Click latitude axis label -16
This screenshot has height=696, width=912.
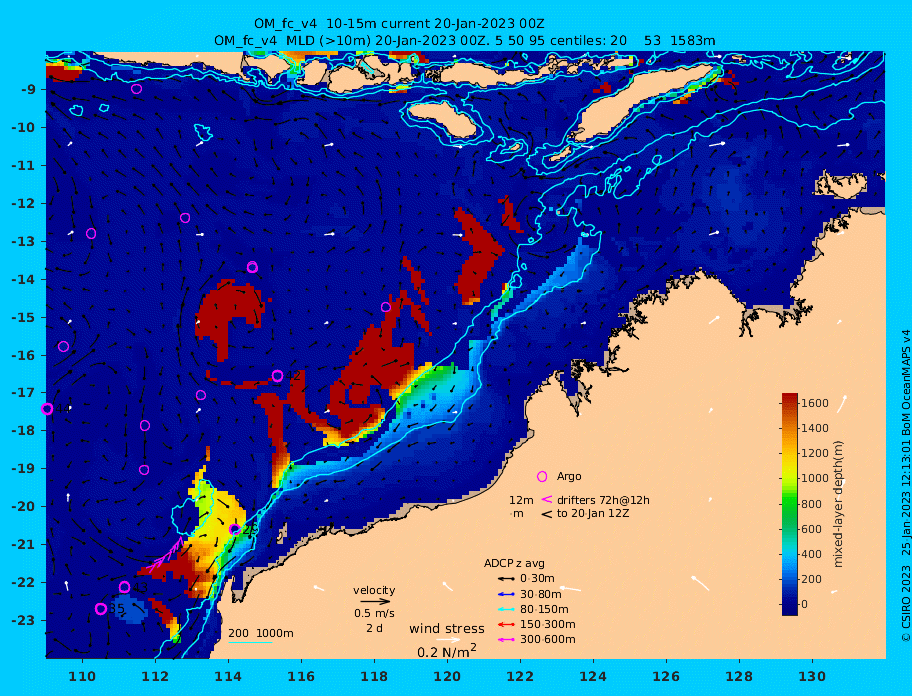pos(23,355)
